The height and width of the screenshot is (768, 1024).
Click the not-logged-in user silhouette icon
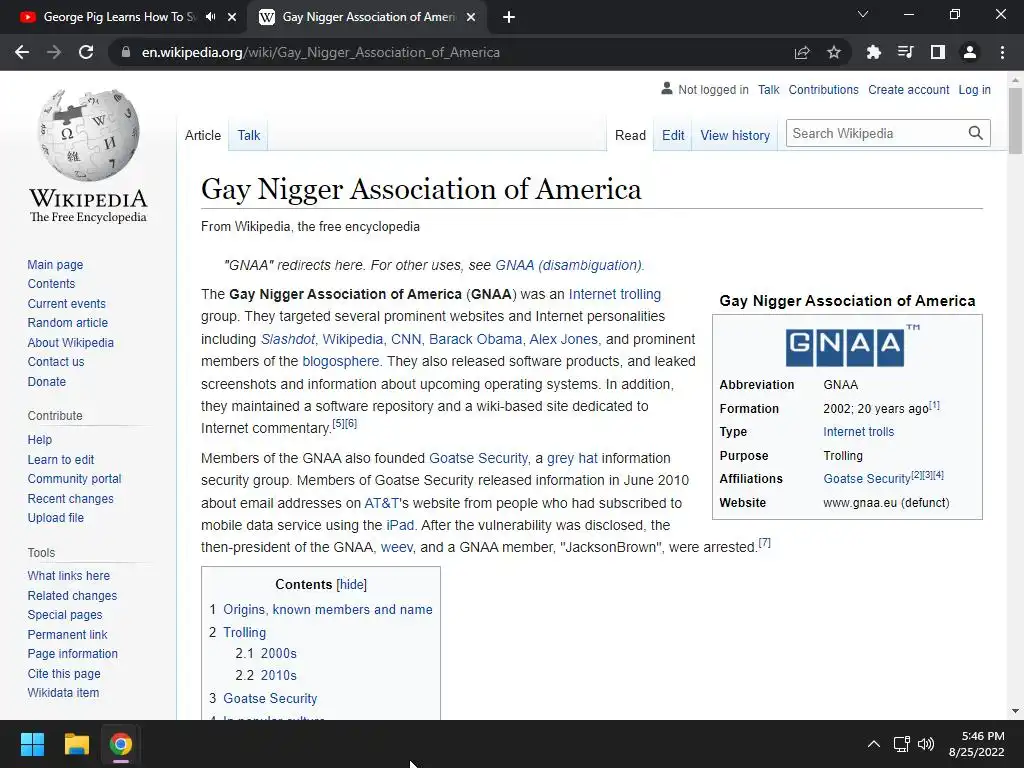point(666,88)
